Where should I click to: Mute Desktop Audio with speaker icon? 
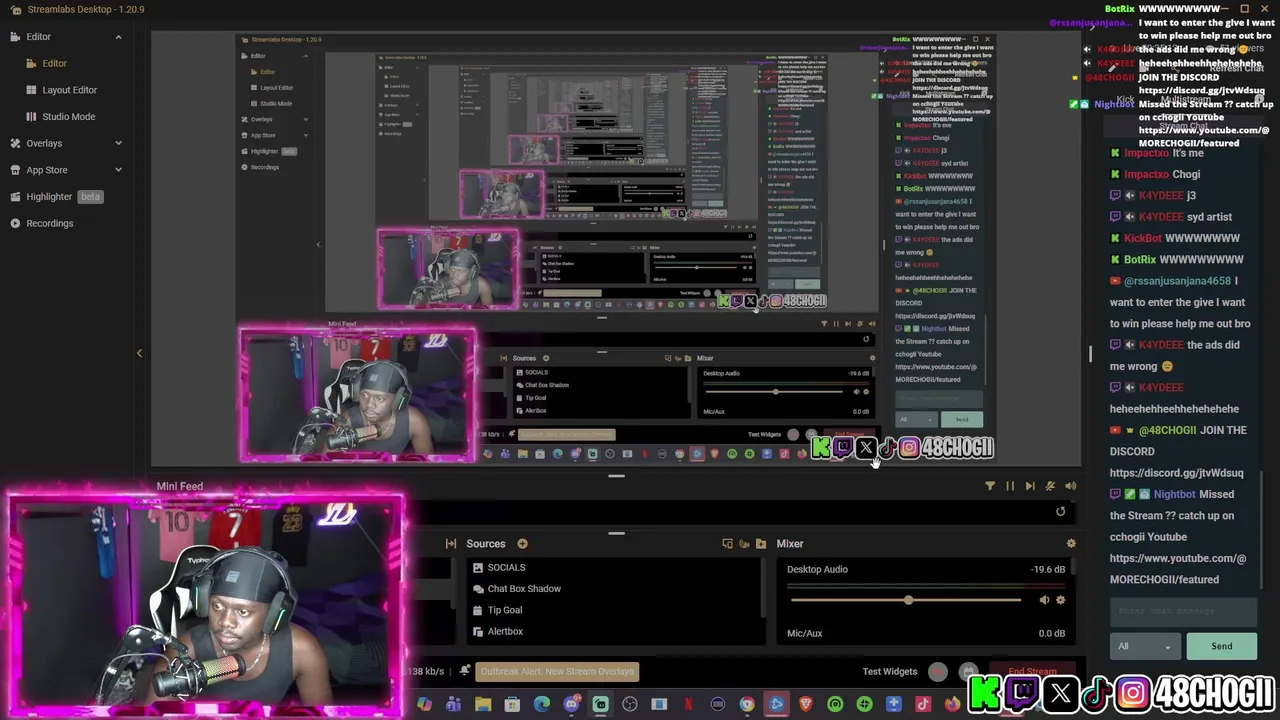point(1044,600)
